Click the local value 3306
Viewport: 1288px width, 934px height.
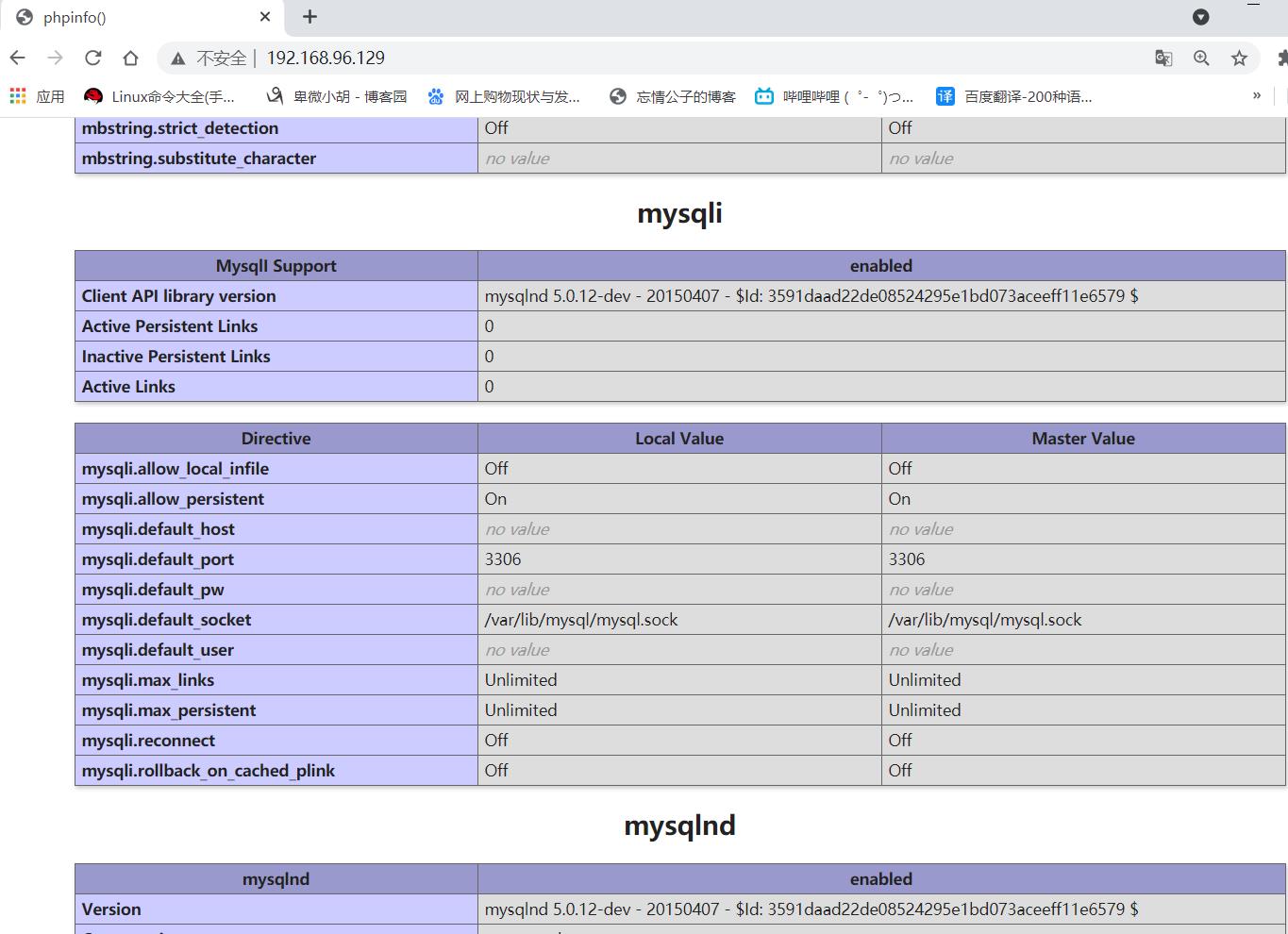(503, 559)
